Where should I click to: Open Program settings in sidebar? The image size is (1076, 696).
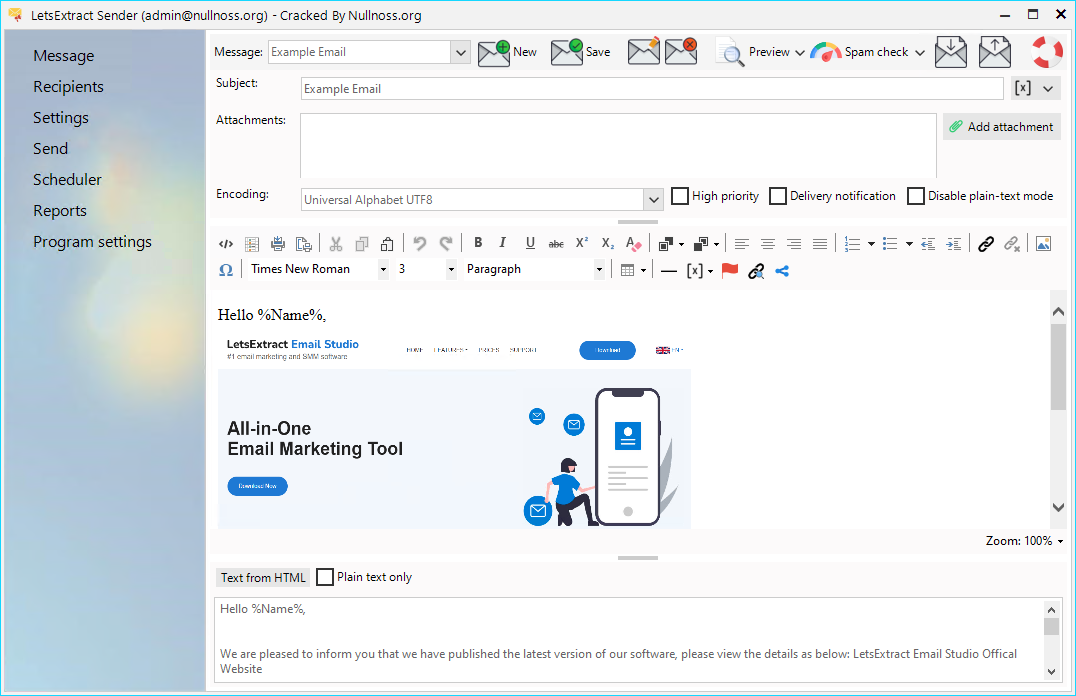93,242
